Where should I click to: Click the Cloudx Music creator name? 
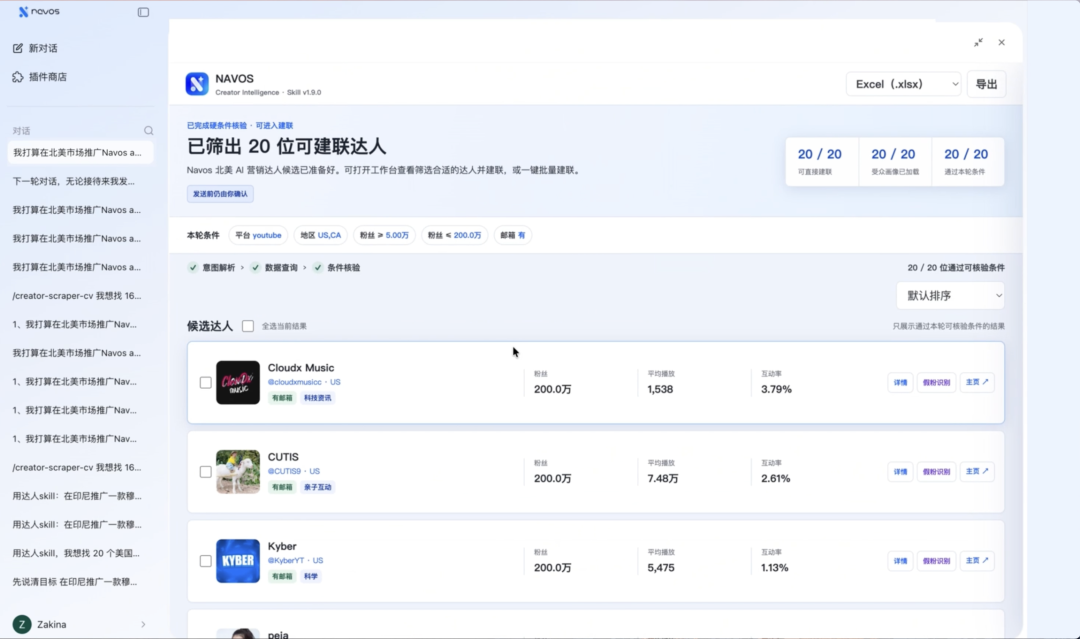(x=301, y=368)
